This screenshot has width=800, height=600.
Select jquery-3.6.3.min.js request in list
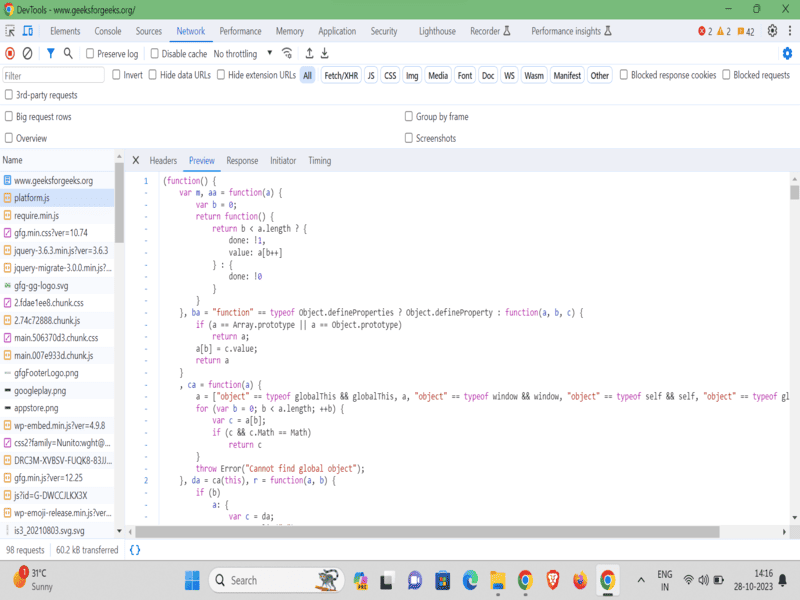coord(60,250)
